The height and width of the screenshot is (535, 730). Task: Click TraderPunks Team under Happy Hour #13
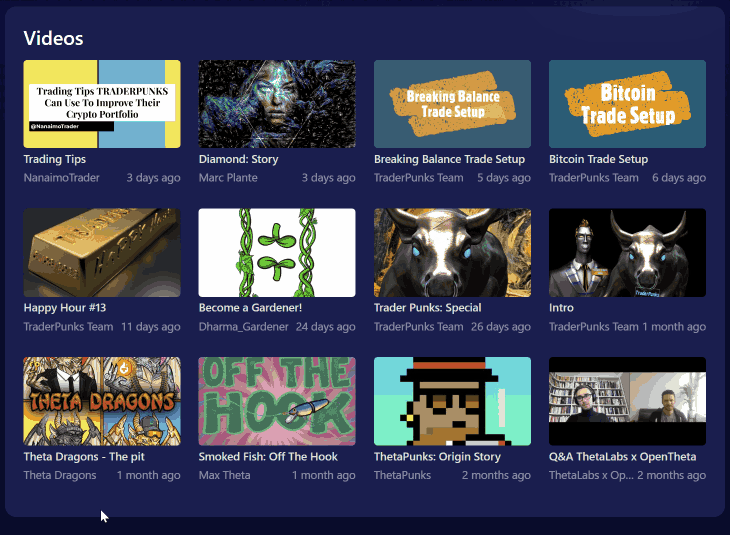click(x=68, y=327)
